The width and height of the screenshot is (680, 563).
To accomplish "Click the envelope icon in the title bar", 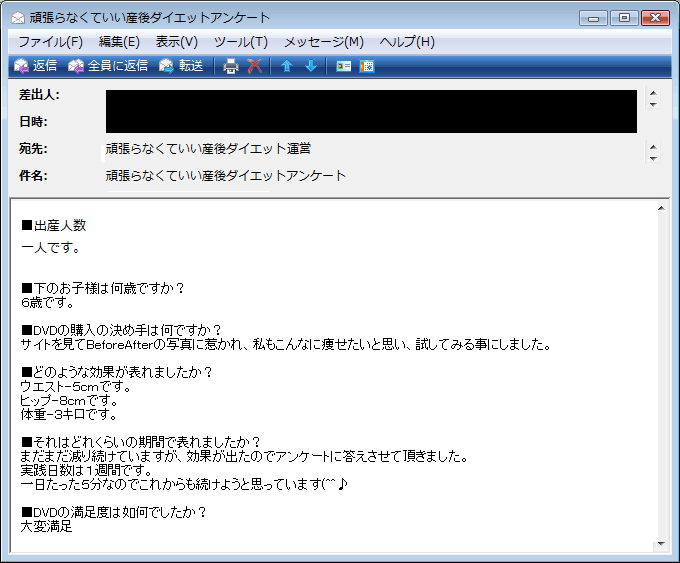I will pyautogui.click(x=18, y=18).
